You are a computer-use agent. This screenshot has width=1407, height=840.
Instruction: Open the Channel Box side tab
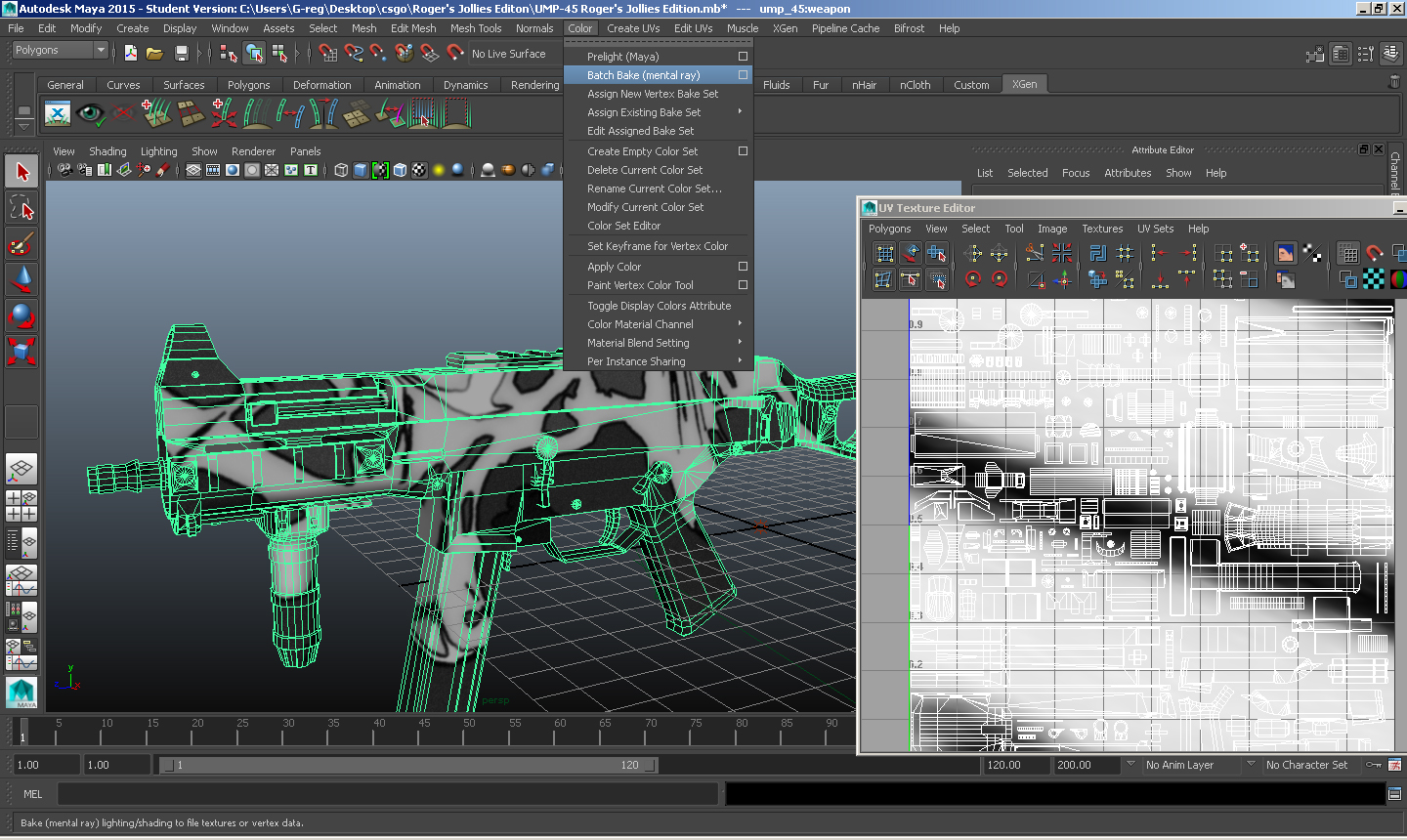pyautogui.click(x=1396, y=172)
